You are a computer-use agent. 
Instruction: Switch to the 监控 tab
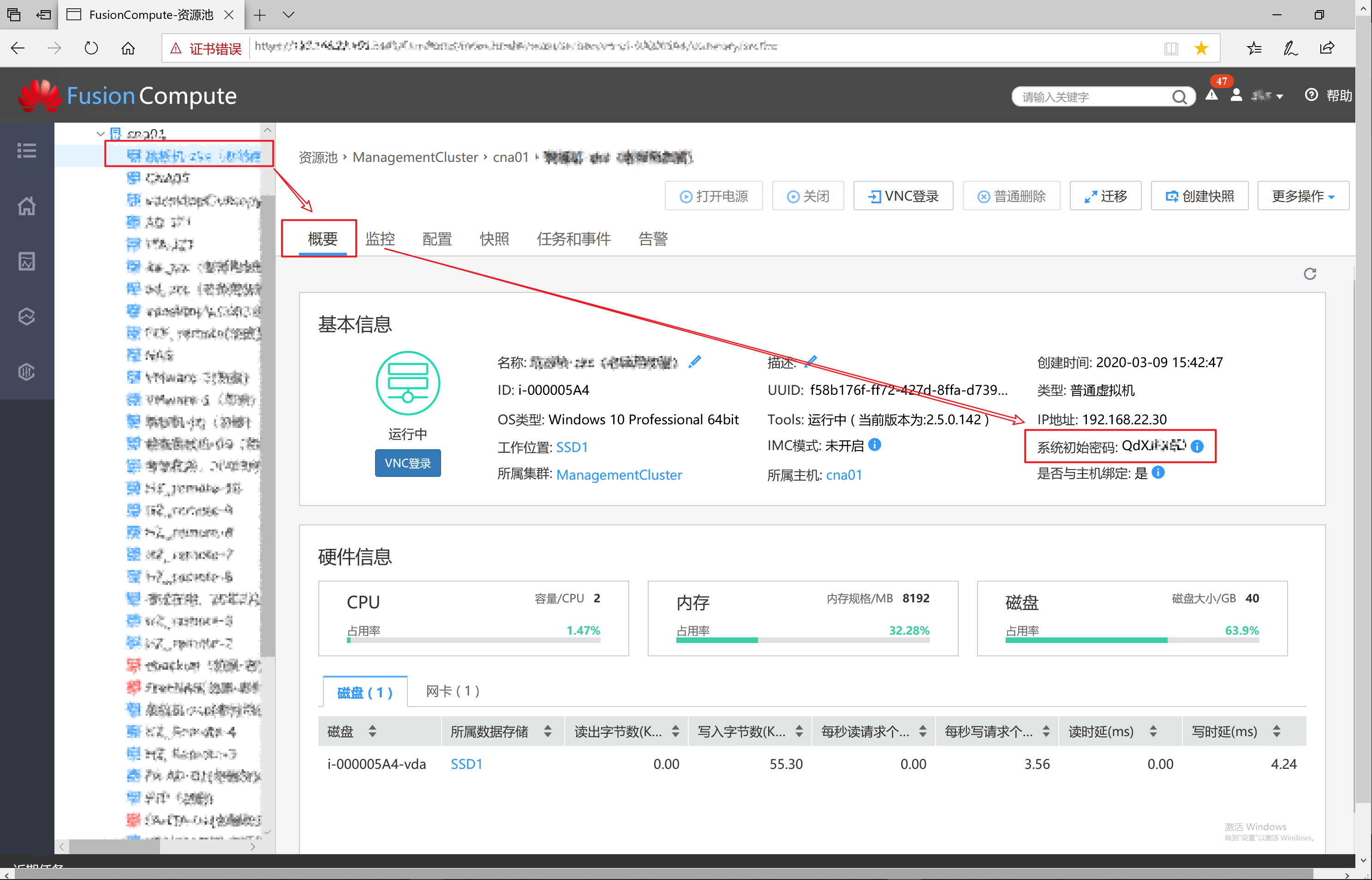[x=380, y=239]
